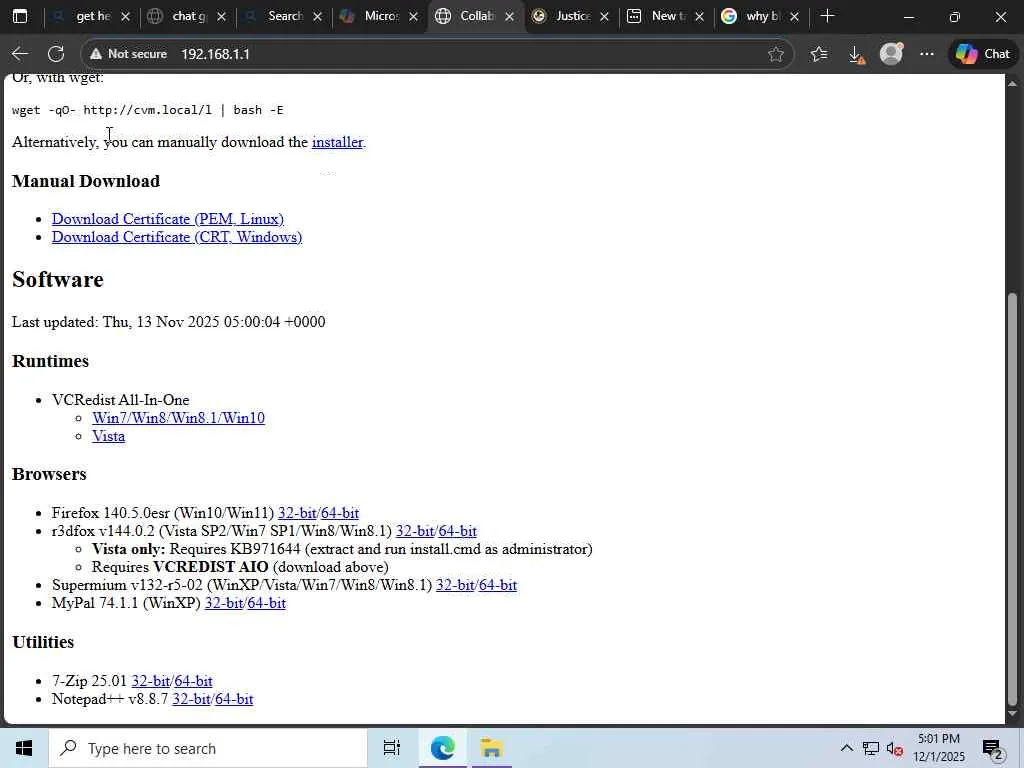Open the tab actions menu icon
The width and height of the screenshot is (1024, 768).
(x=20, y=16)
